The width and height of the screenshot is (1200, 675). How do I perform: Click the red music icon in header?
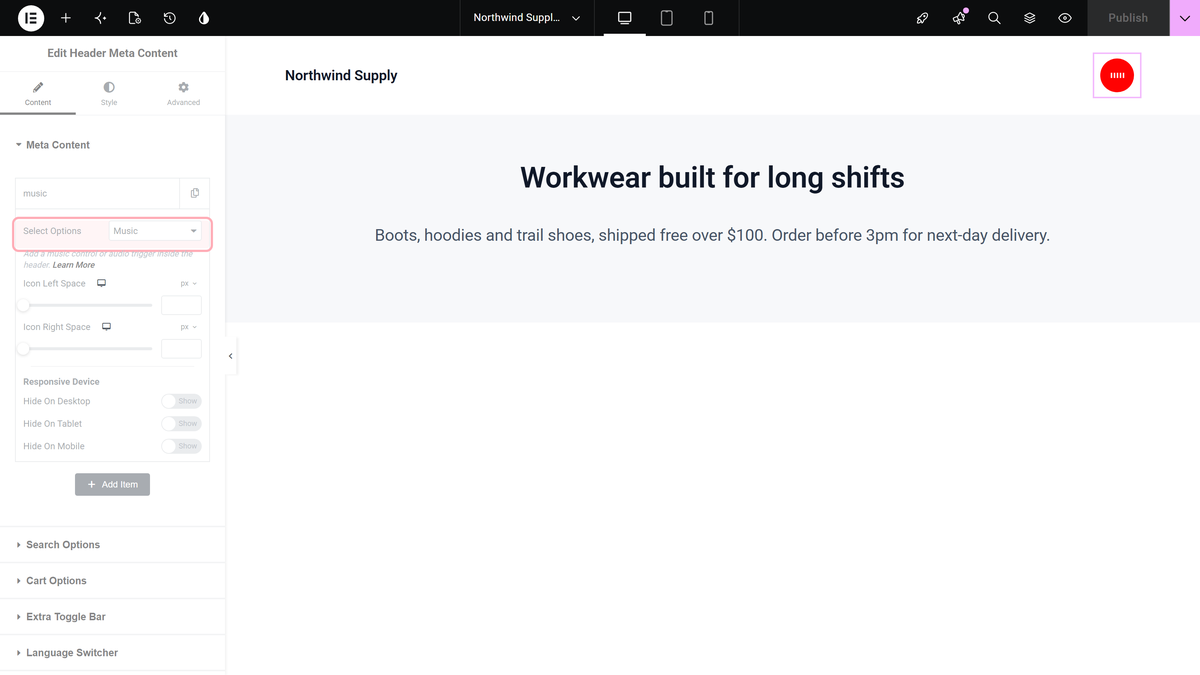point(1117,75)
